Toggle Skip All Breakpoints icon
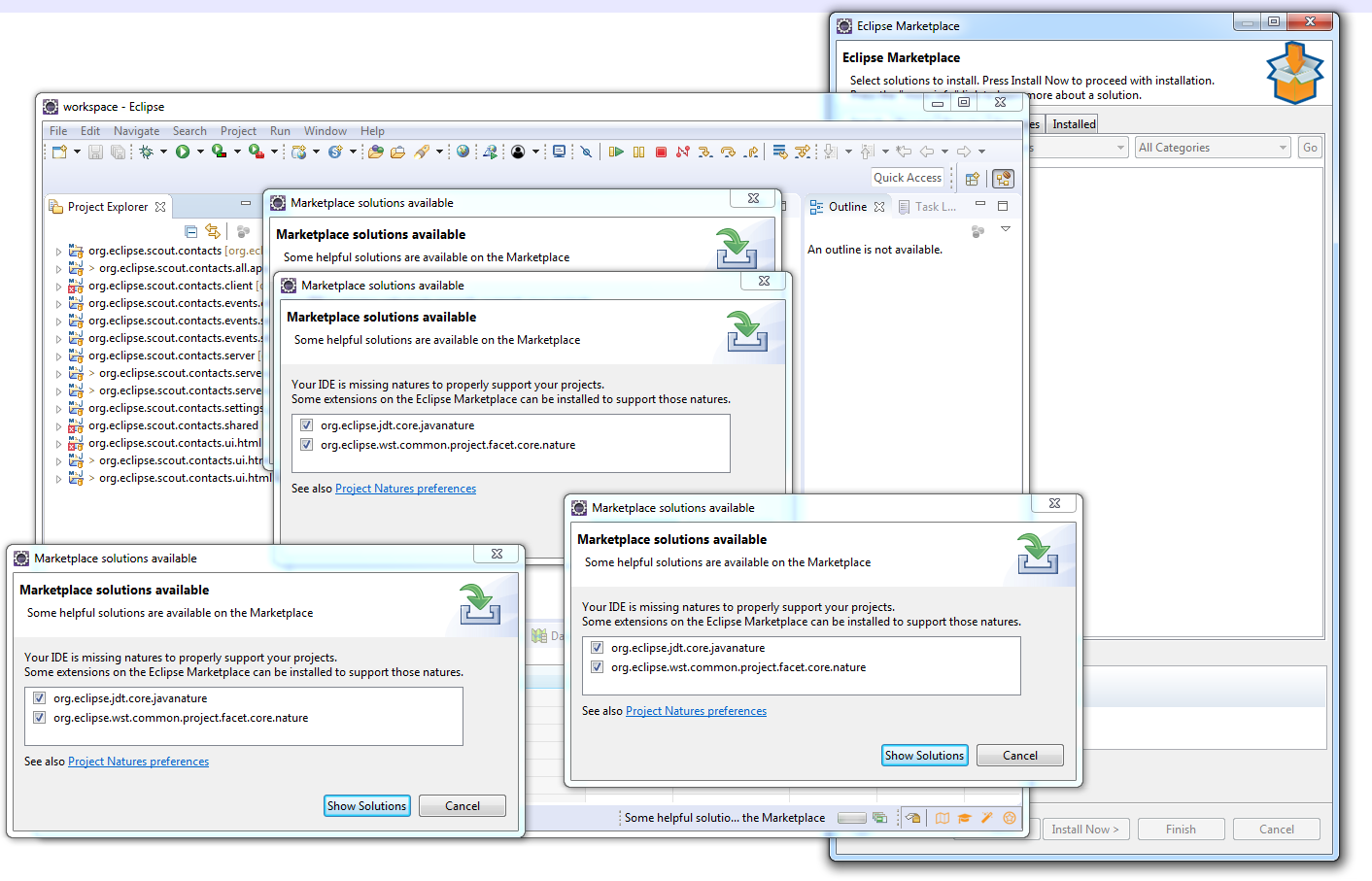The height and width of the screenshot is (881, 1372). coord(586,152)
